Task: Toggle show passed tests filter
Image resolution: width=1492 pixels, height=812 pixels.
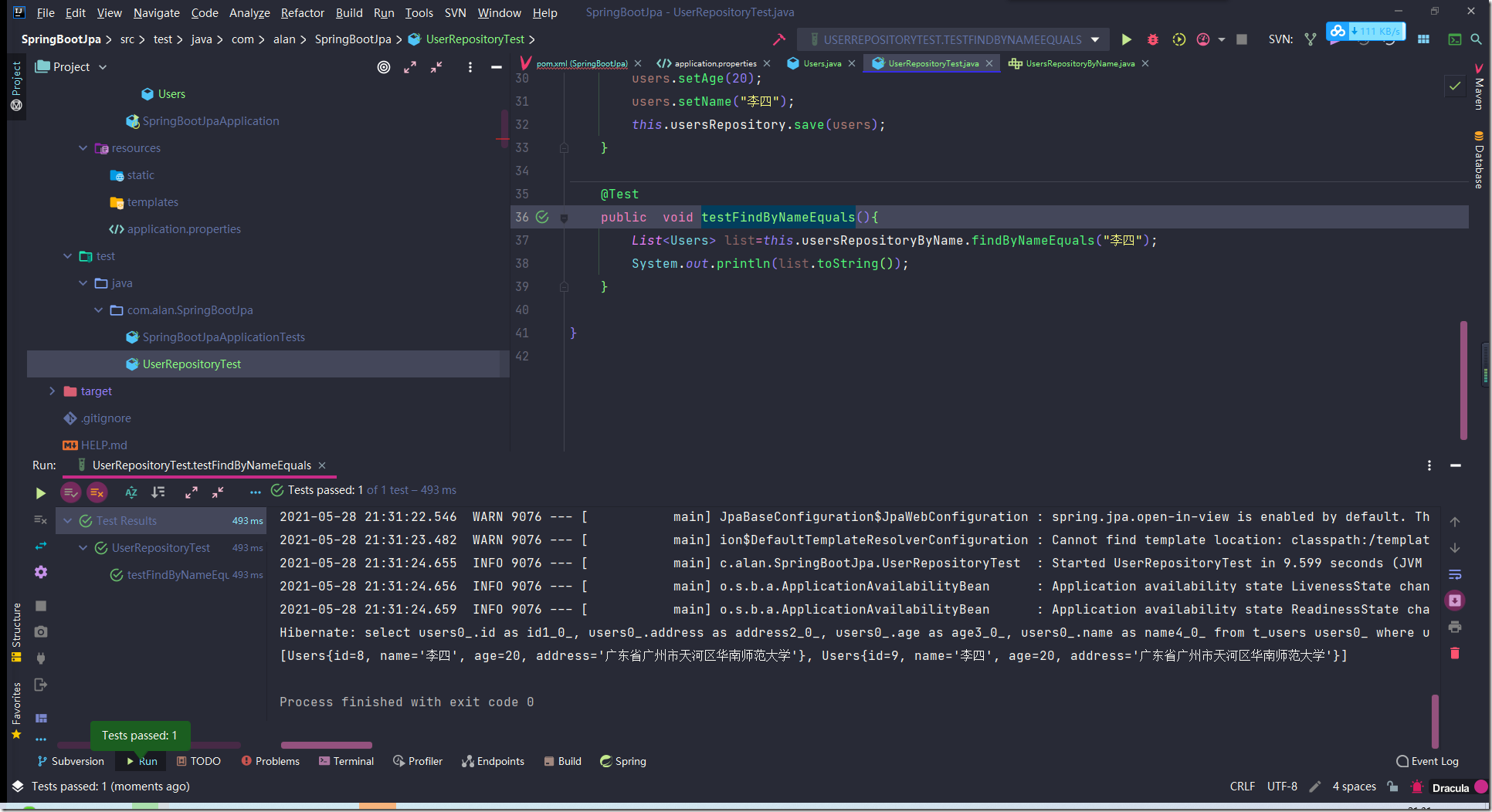Action: pyautogui.click(x=70, y=492)
